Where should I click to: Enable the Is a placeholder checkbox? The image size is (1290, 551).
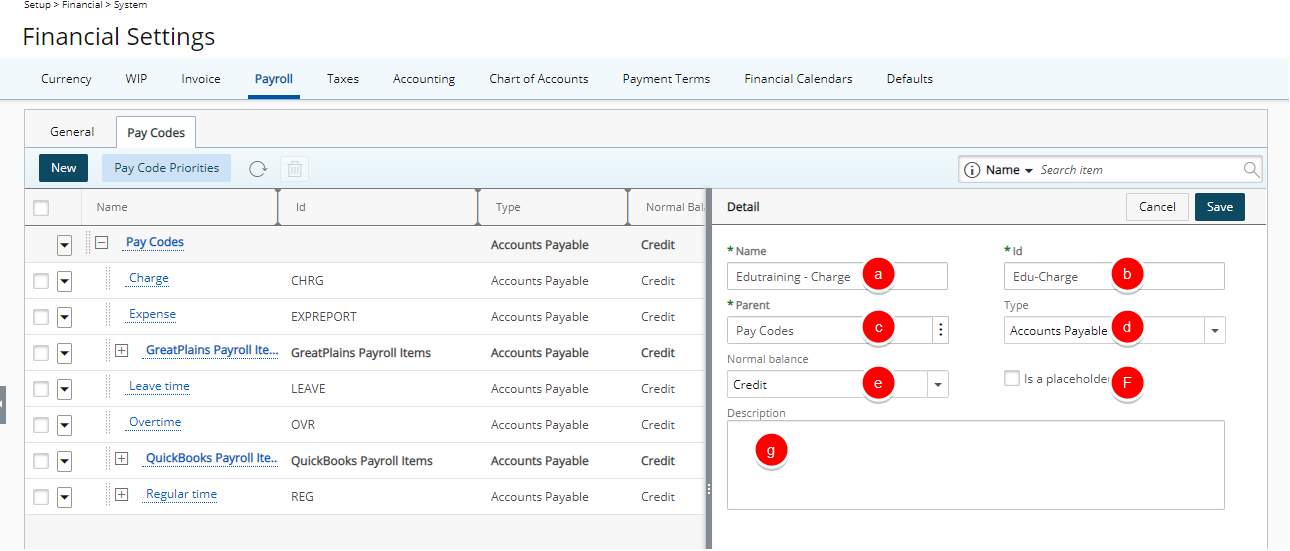[1012, 379]
